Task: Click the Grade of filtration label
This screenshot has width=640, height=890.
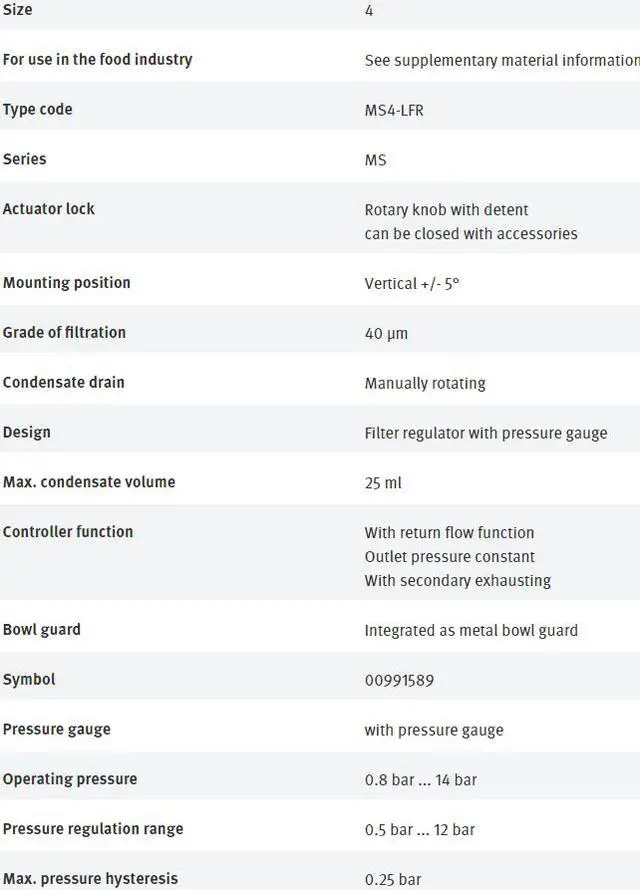Action: pos(64,333)
